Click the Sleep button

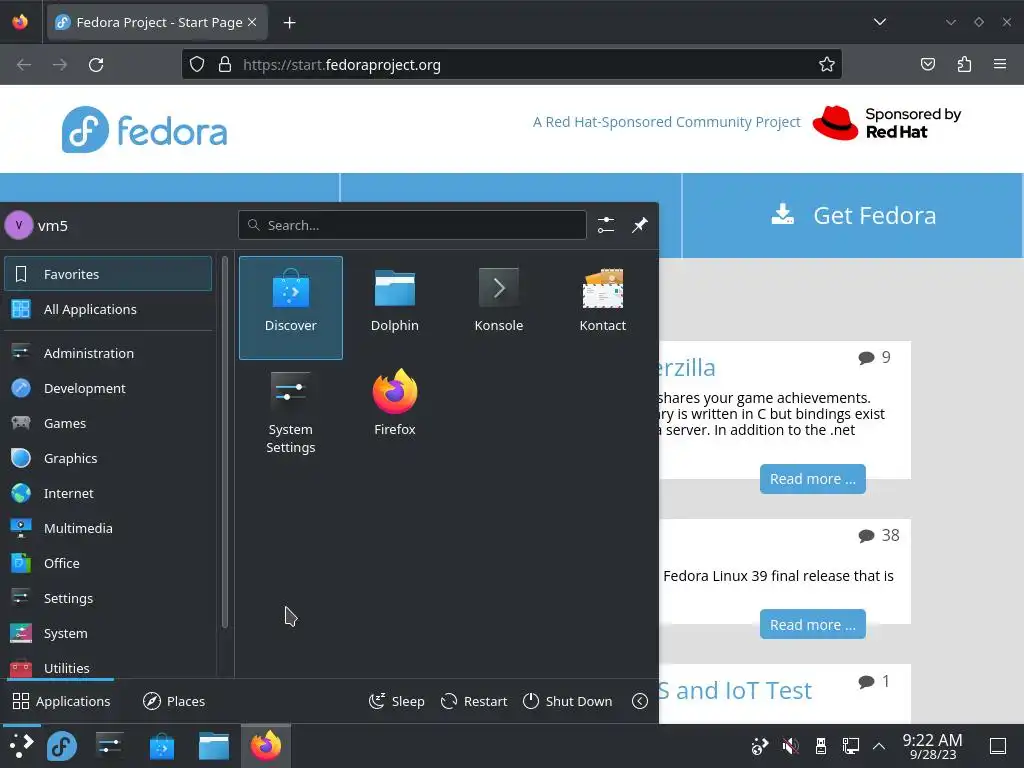(x=396, y=701)
